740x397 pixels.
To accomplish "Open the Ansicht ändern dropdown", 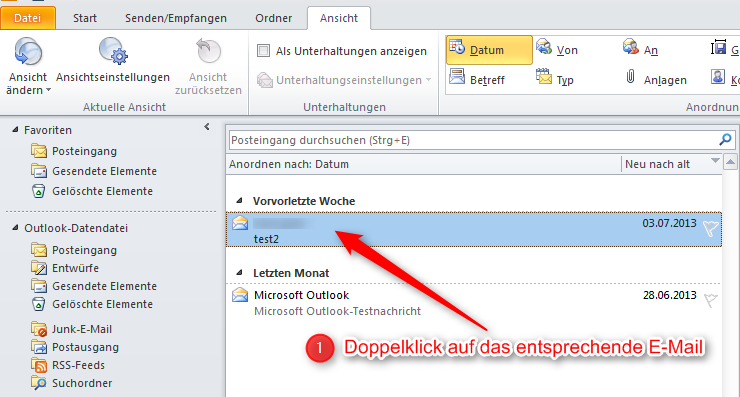I will click(x=28, y=66).
